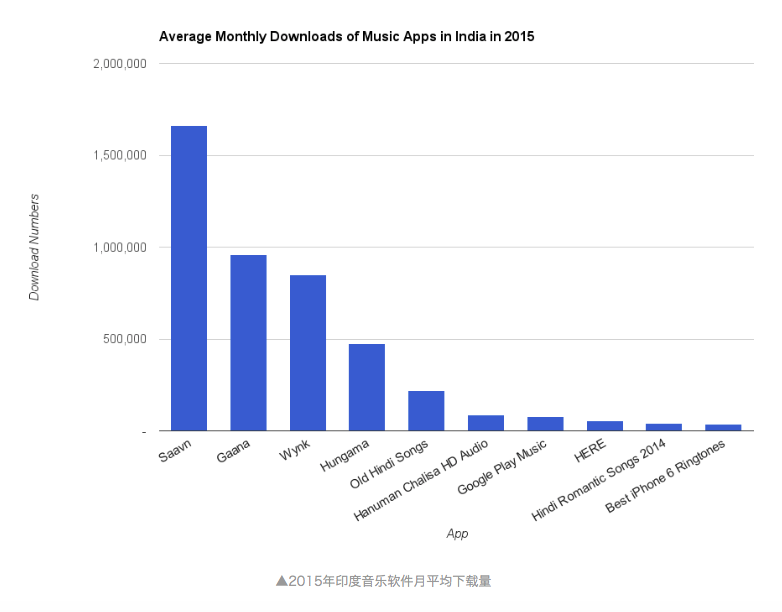Click the Wynk axis label
782x612 pixels.
point(294,449)
